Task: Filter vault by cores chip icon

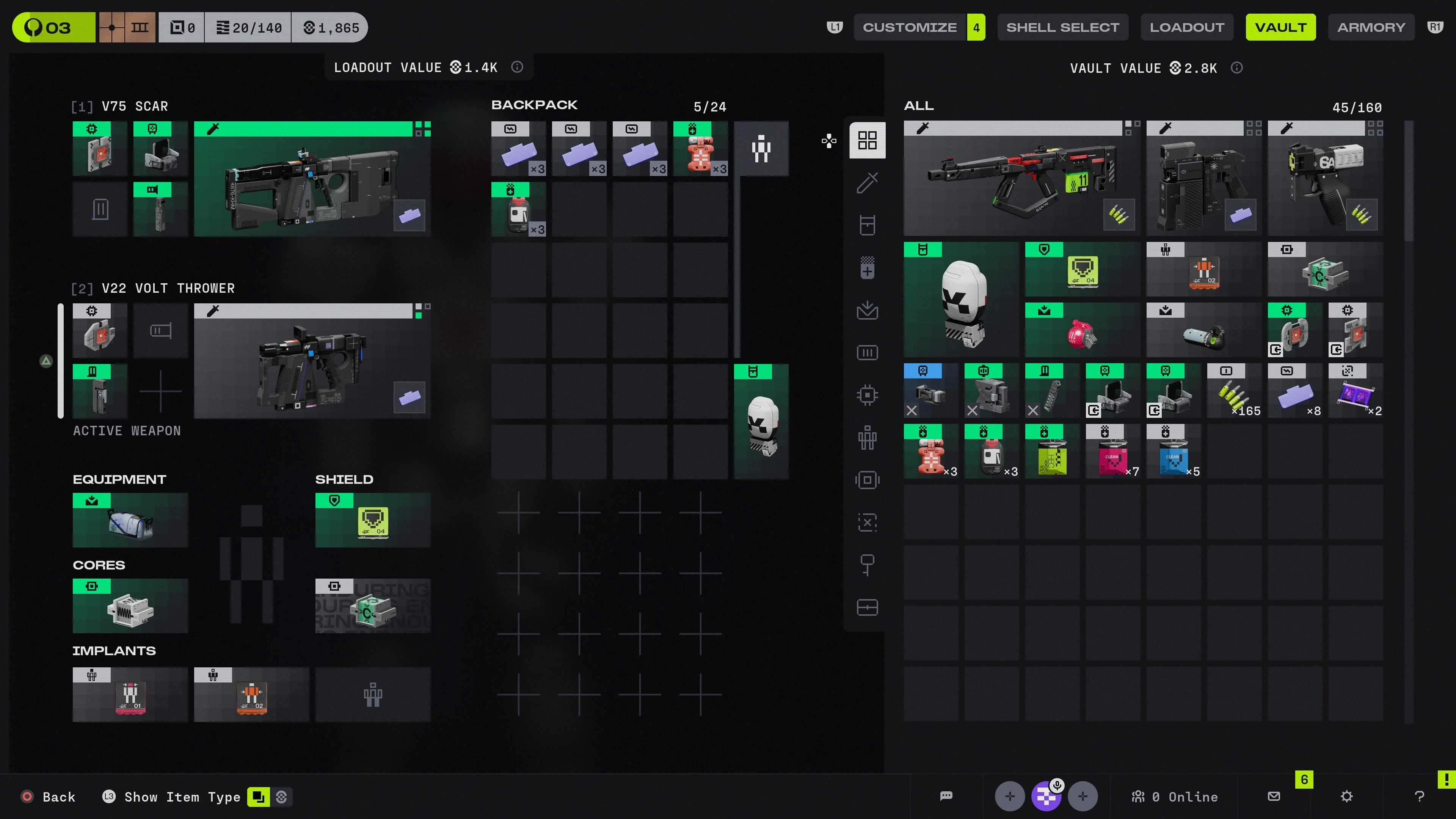Action: [867, 395]
